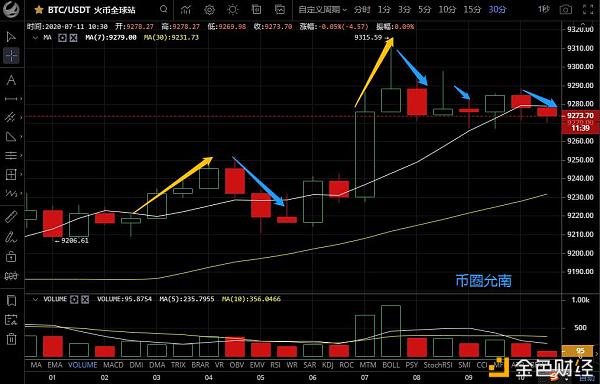This screenshot has height=384, width=600.
Task: Expand the triangle shape tool submenu arrow
Action: pos(21,136)
